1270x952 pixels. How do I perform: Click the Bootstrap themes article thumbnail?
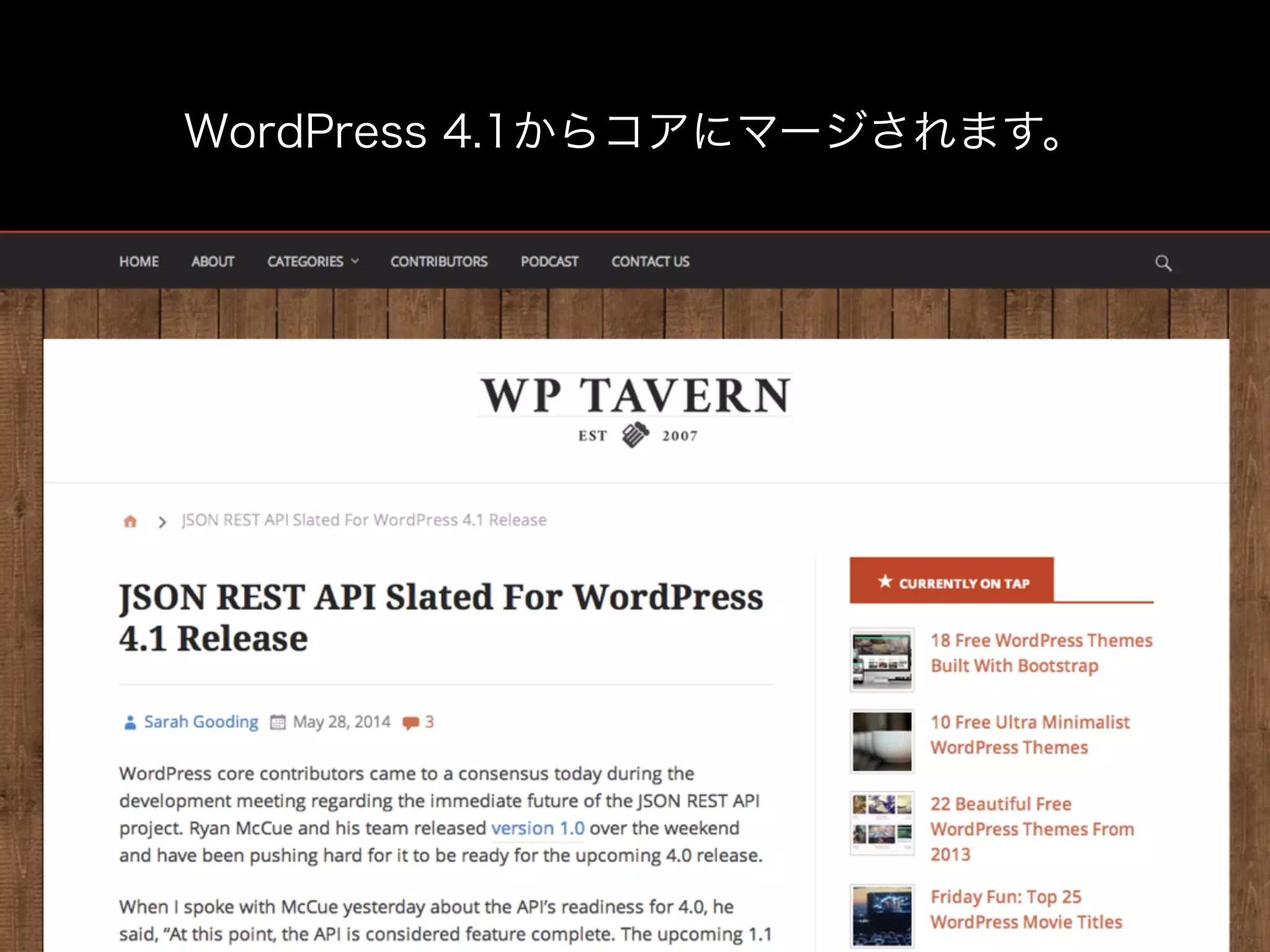[x=882, y=660]
